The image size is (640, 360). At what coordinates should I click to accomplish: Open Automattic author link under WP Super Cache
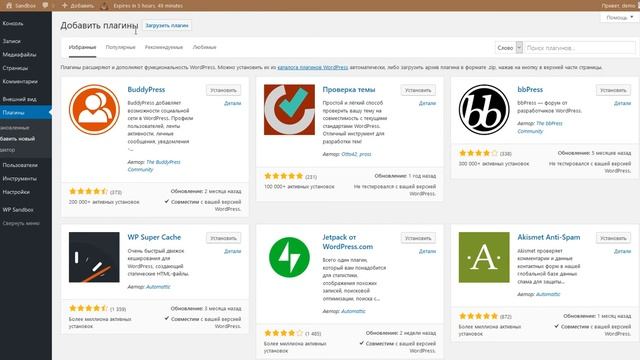[158, 287]
